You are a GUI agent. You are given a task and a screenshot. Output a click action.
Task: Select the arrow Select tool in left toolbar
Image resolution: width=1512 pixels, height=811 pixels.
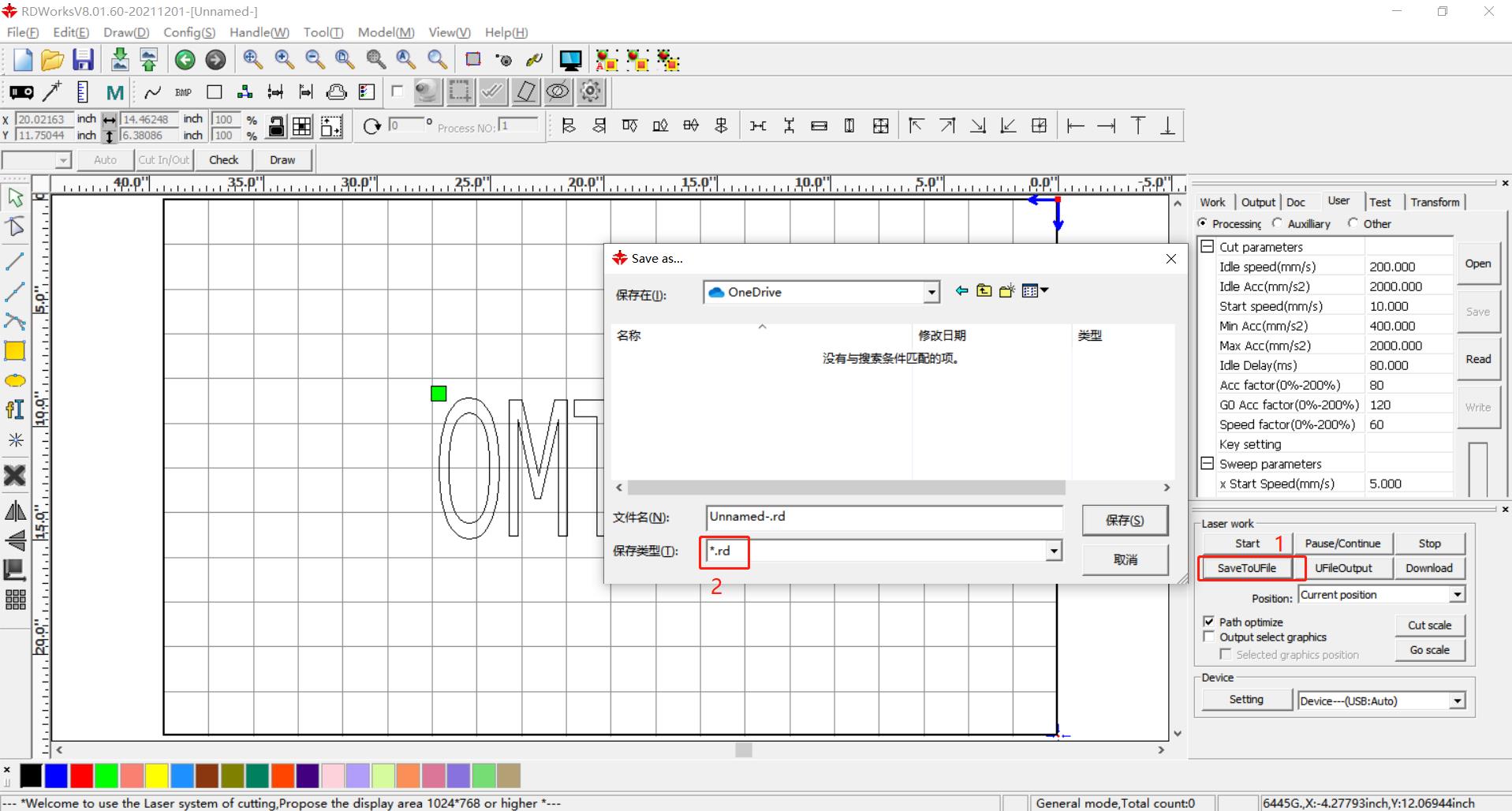pos(15,197)
